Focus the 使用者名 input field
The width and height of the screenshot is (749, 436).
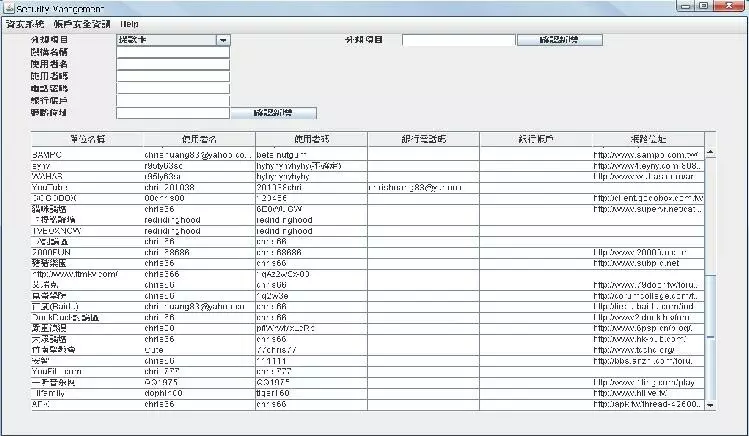pos(173,64)
